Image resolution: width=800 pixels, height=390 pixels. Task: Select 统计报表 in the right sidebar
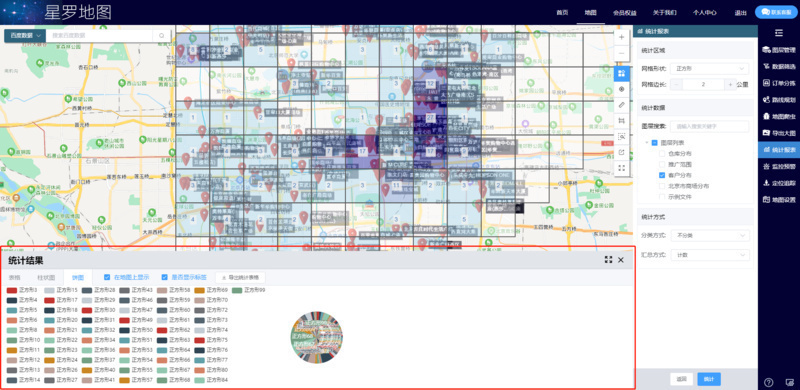click(779, 150)
